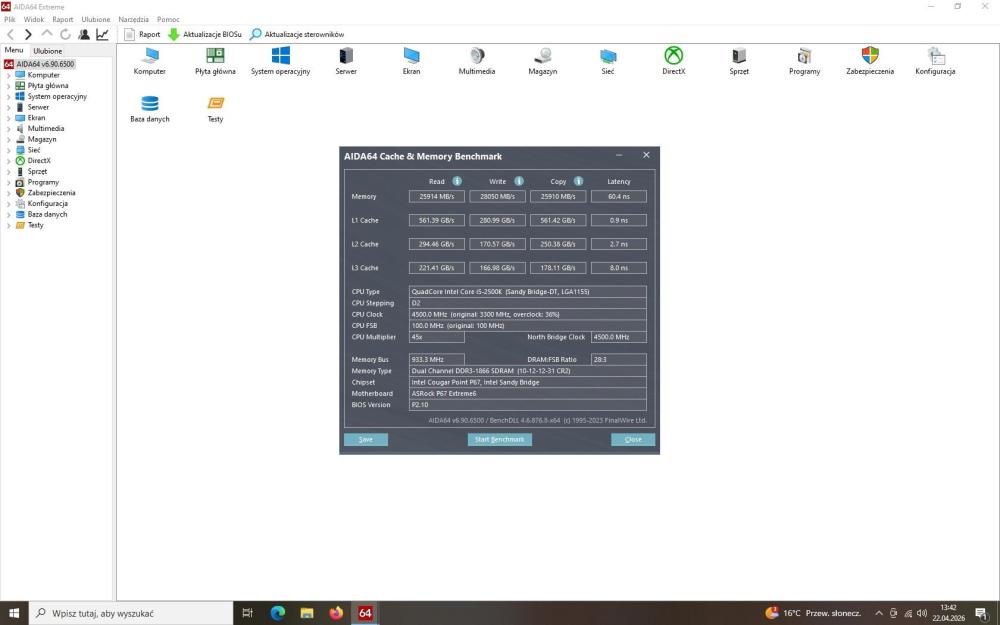Expand the Płyta główna tree node

8,86
